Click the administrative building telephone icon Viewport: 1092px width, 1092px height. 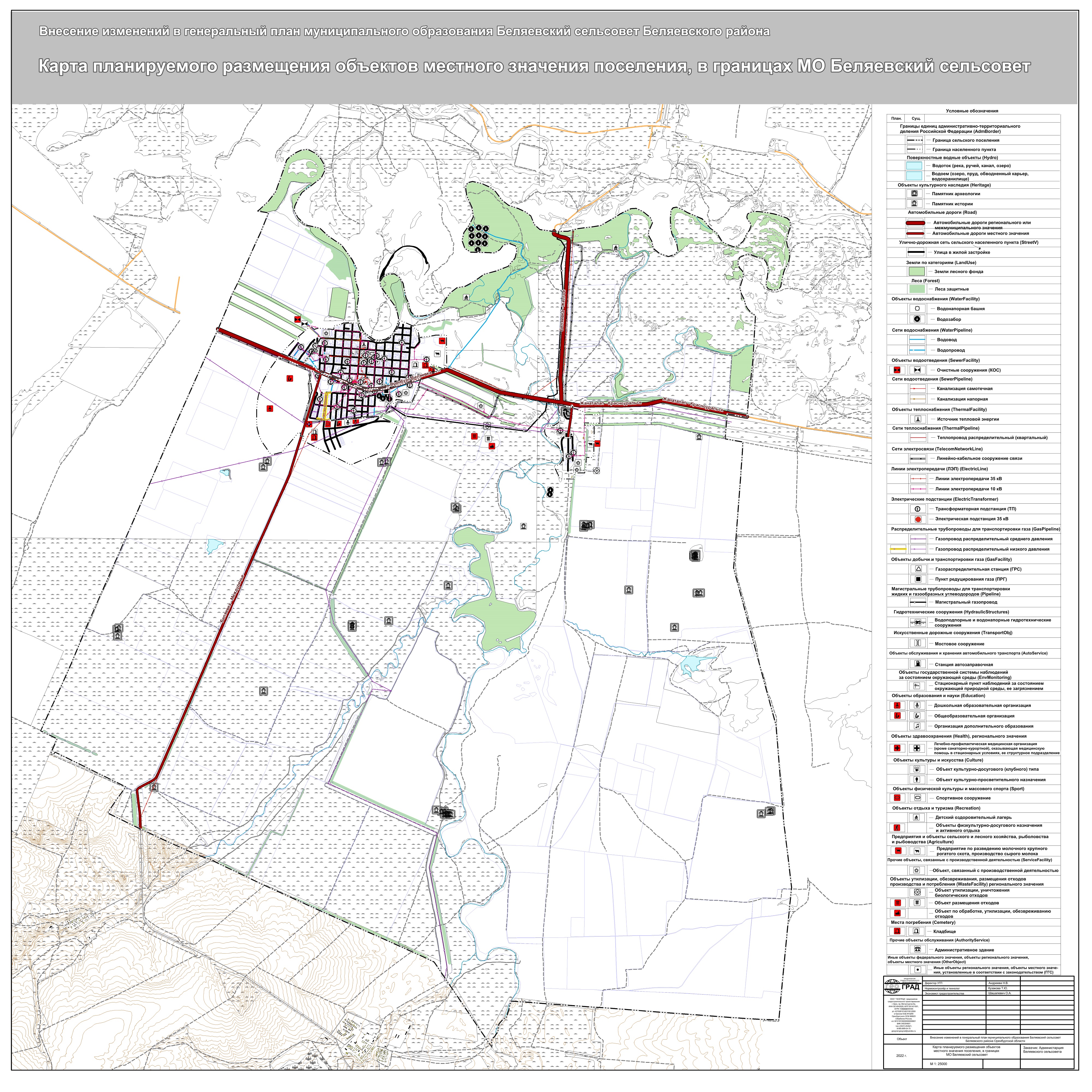[x=917, y=949]
